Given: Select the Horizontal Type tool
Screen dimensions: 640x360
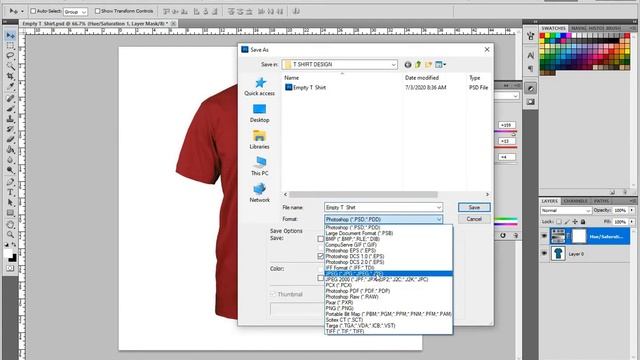Looking at the screenshot, I should 10,192.
